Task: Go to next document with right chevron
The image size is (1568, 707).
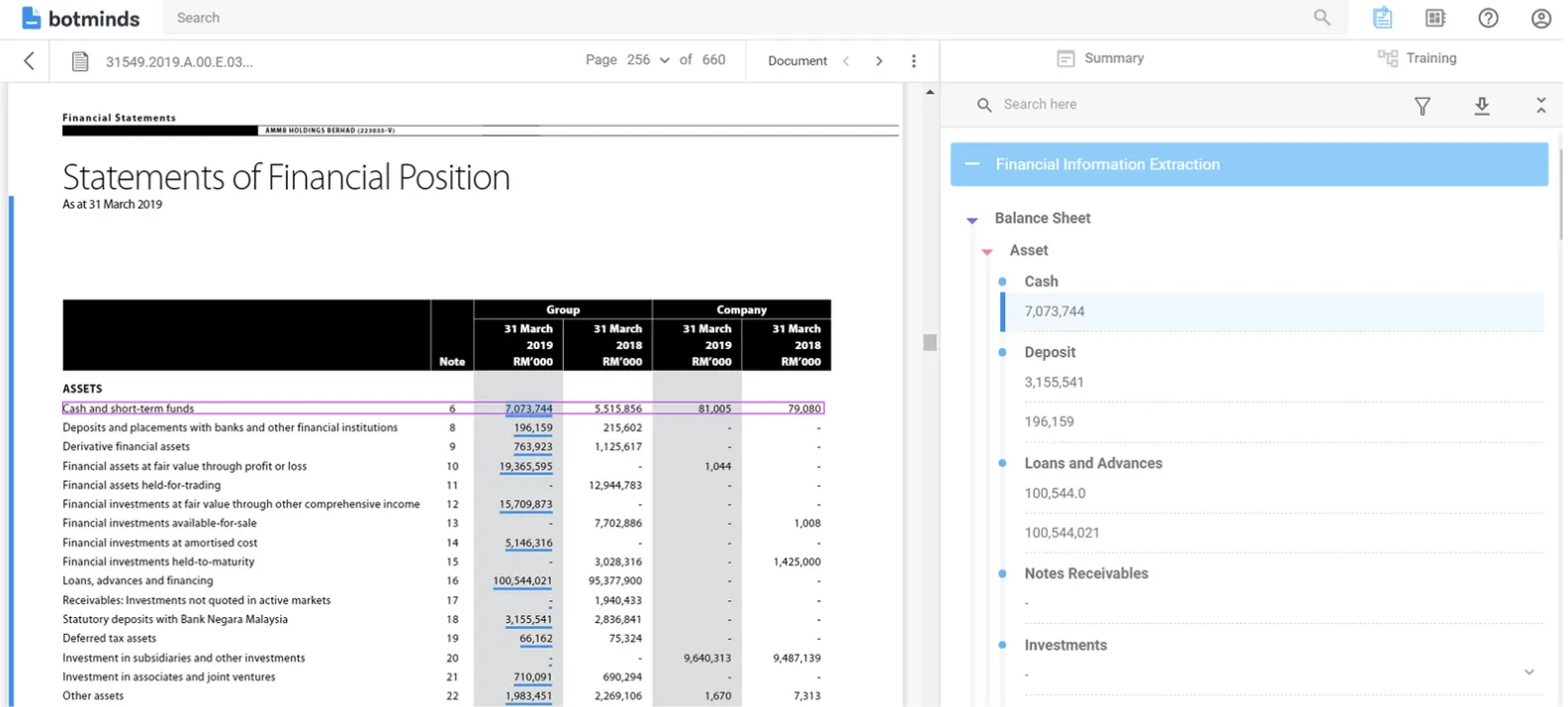Action: (x=878, y=61)
